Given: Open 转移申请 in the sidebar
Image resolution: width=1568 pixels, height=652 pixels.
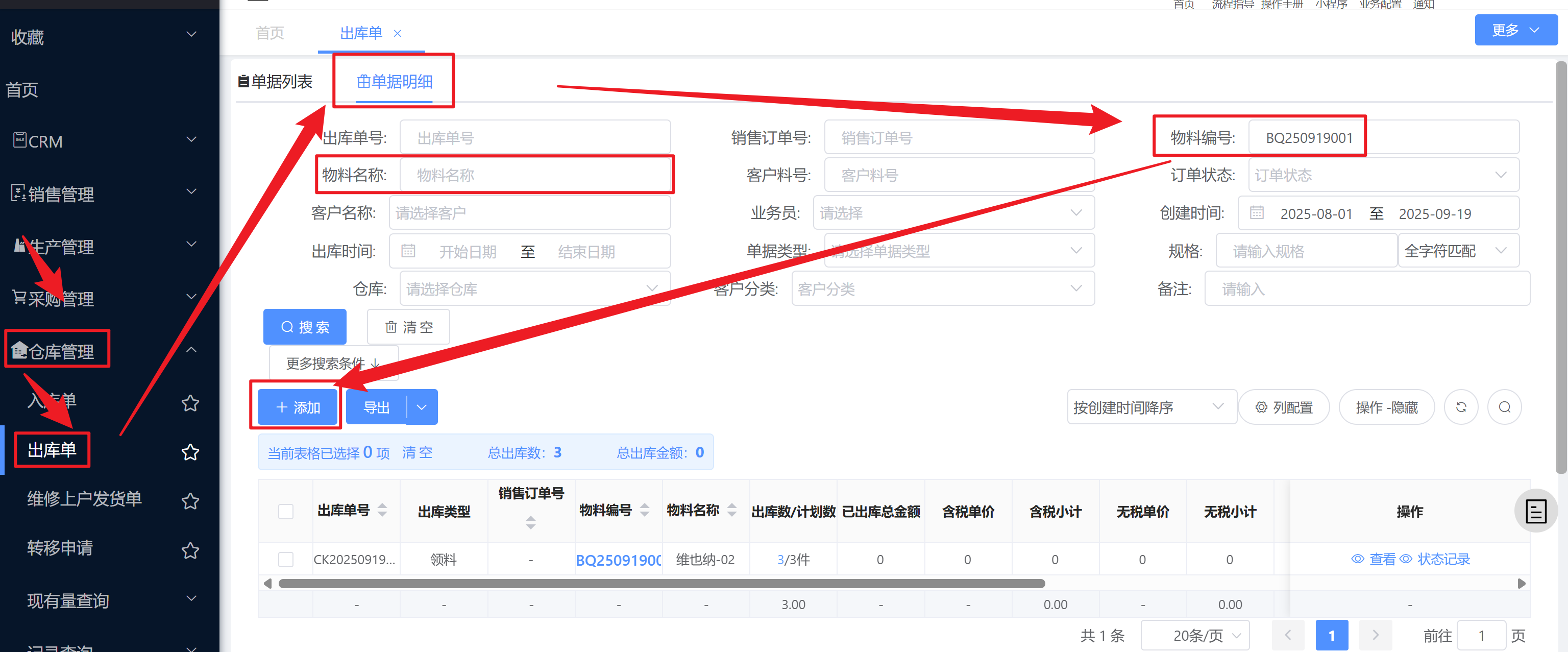Looking at the screenshot, I should (60, 547).
